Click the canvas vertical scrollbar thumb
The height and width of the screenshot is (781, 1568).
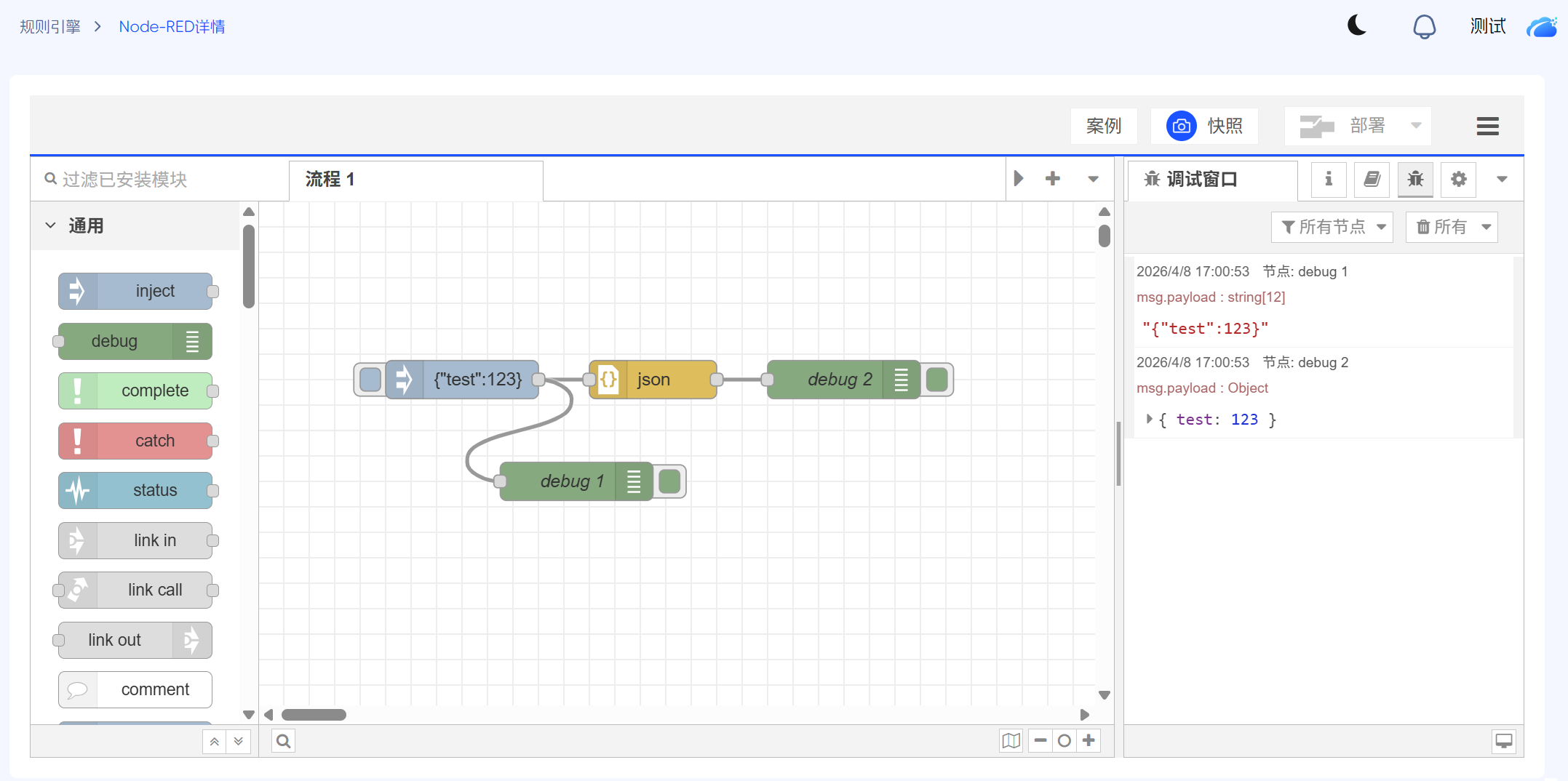pyautogui.click(x=1104, y=236)
